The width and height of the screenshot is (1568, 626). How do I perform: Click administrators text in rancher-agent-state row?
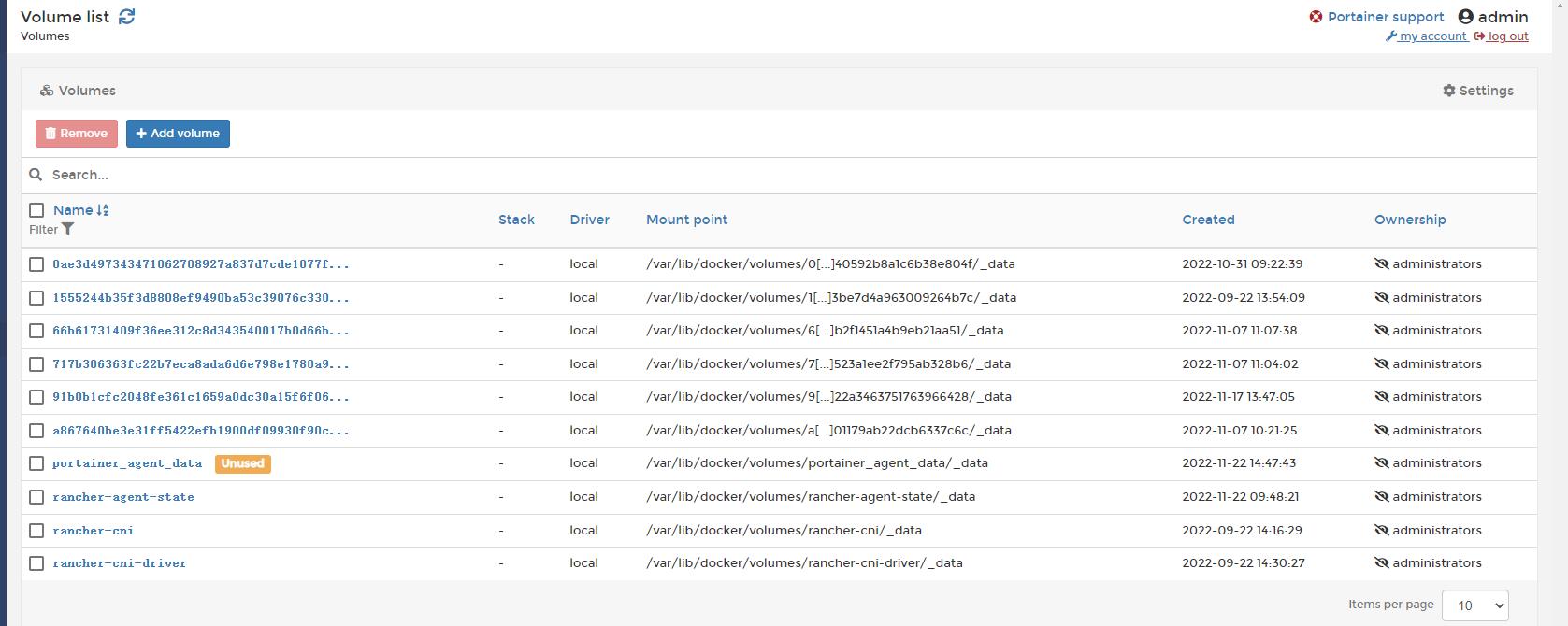click(x=1437, y=497)
